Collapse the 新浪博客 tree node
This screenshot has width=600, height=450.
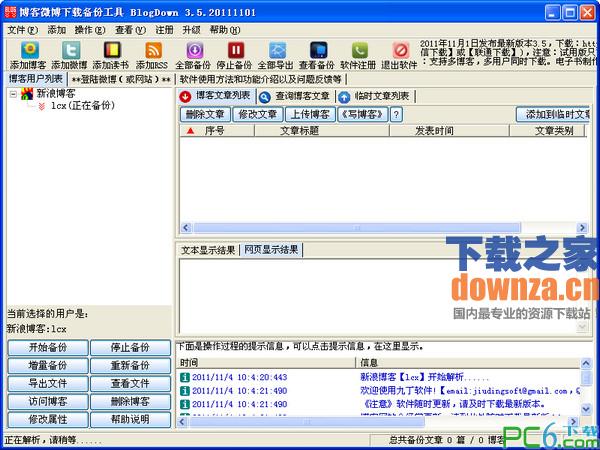click(x=13, y=93)
